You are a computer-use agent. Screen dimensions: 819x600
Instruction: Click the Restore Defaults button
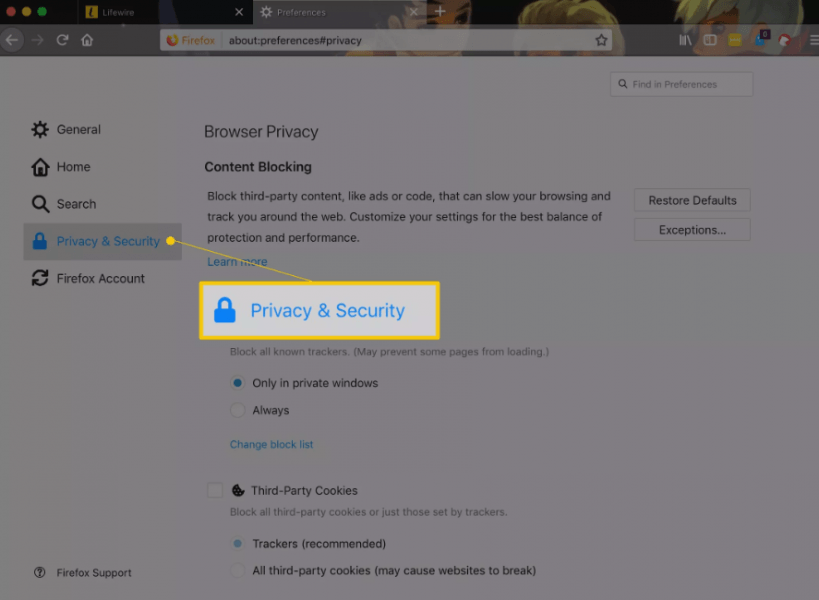(691, 200)
